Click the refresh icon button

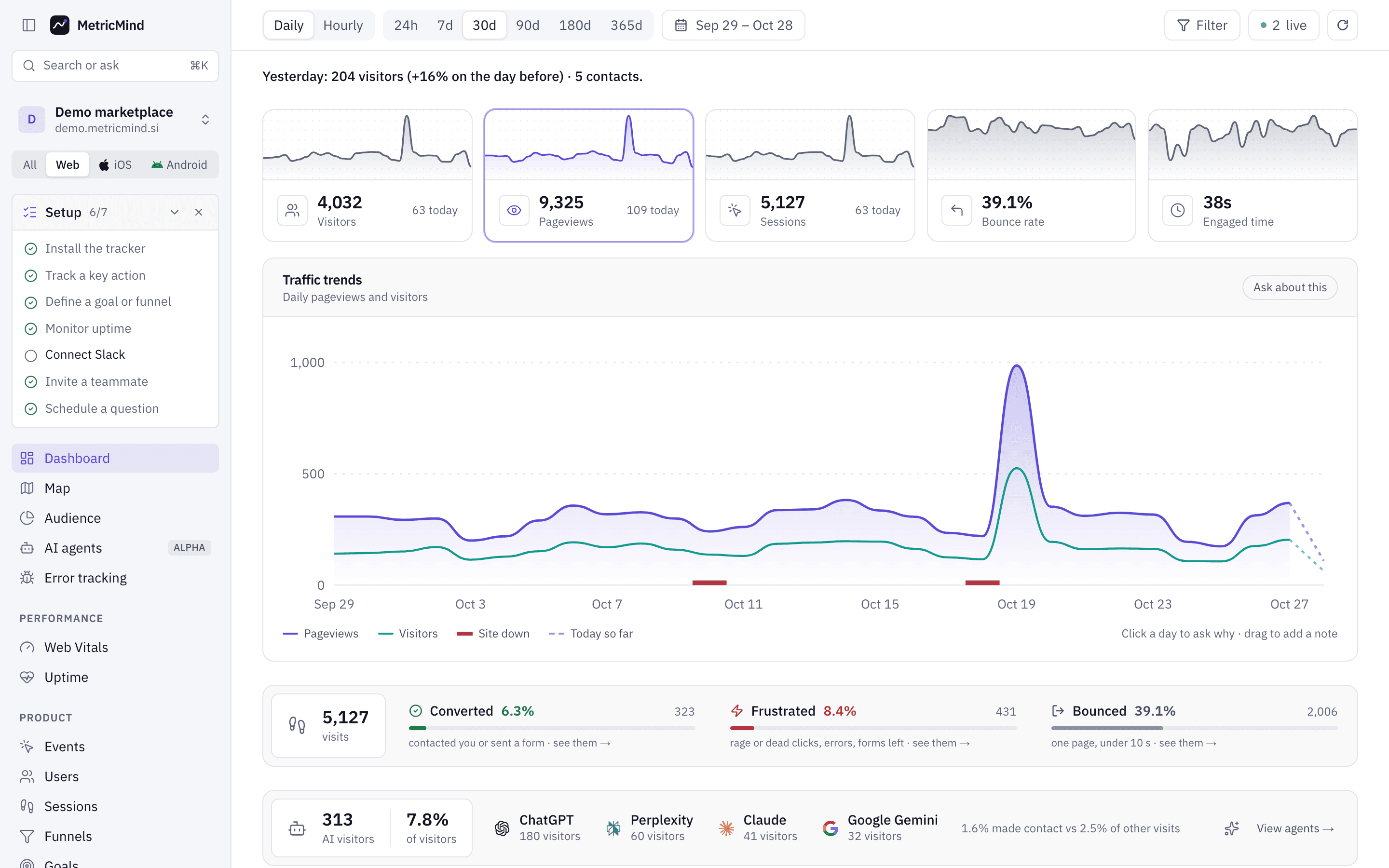point(1342,25)
